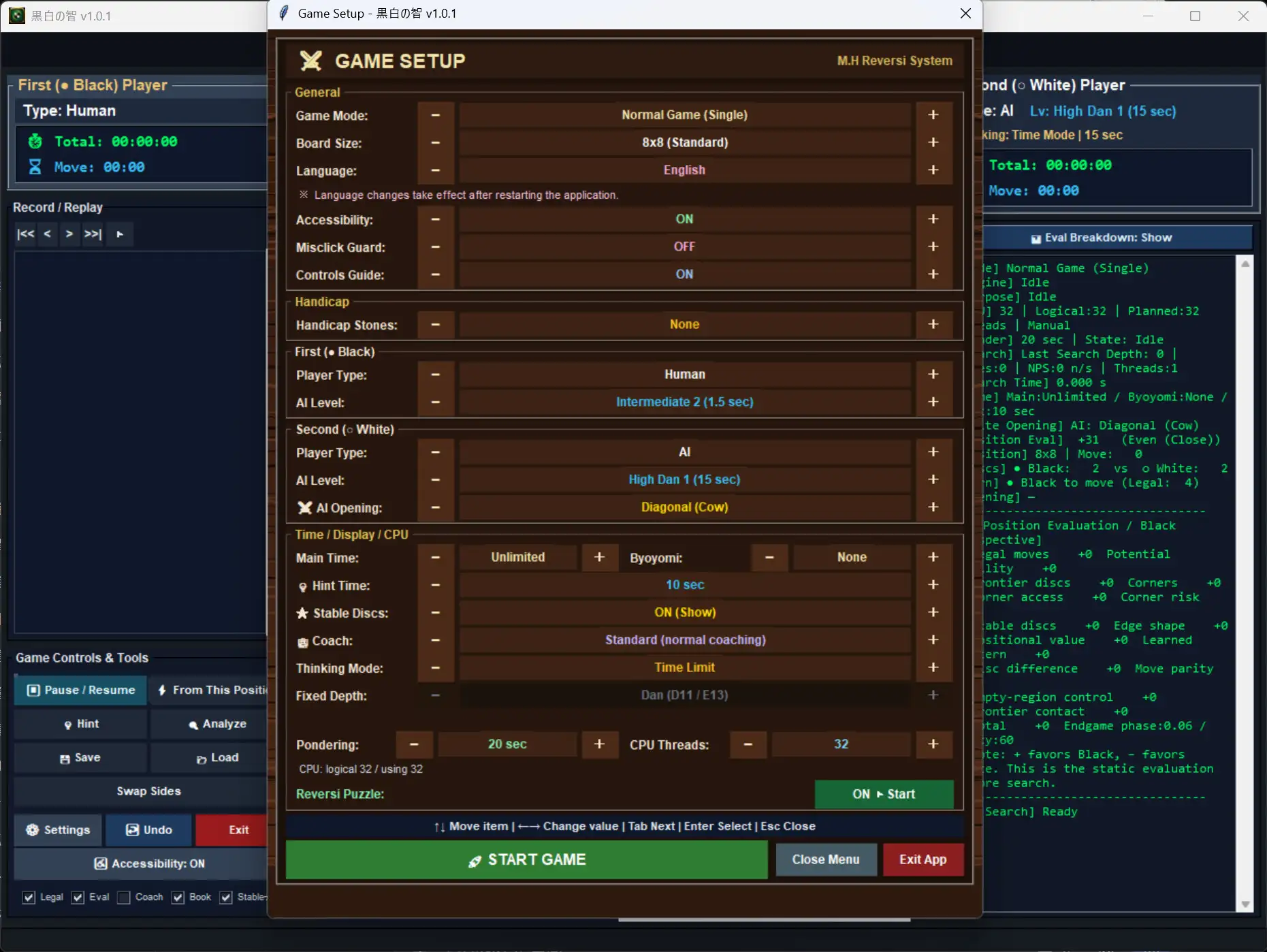Increase Game Mode with plus button
Viewport: 1267px width, 952px height.
pos(933,115)
